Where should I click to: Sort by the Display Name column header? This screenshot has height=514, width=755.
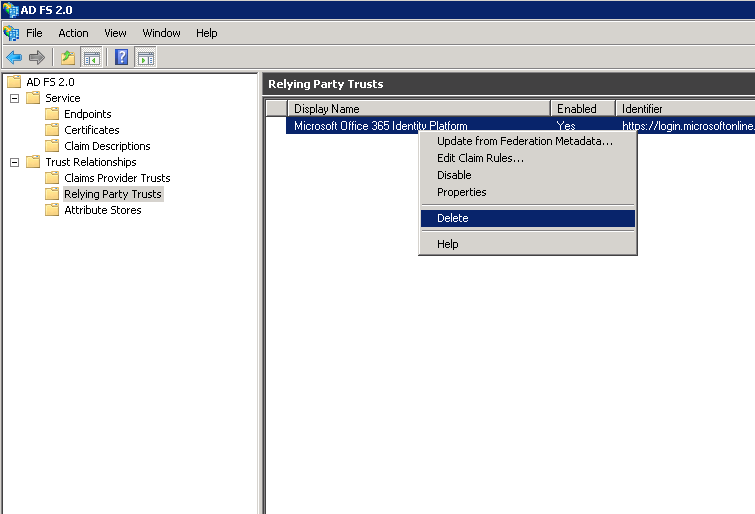coord(419,109)
